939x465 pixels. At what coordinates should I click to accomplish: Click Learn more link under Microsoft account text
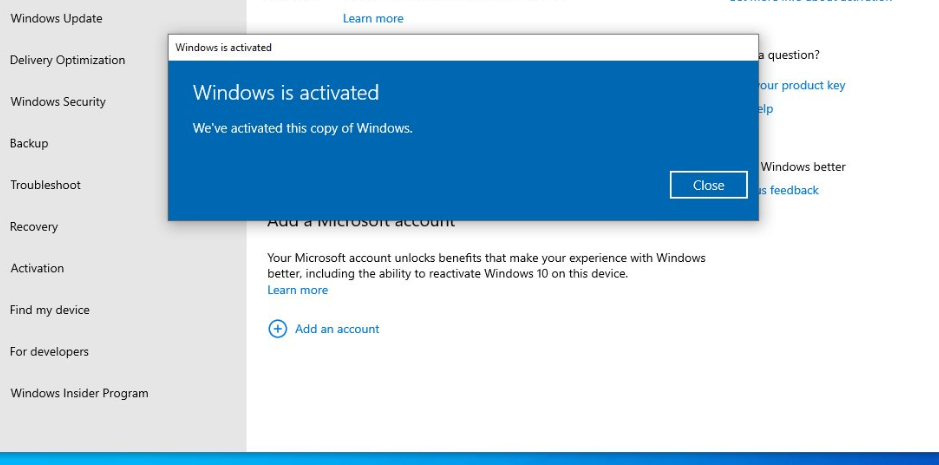tap(297, 290)
